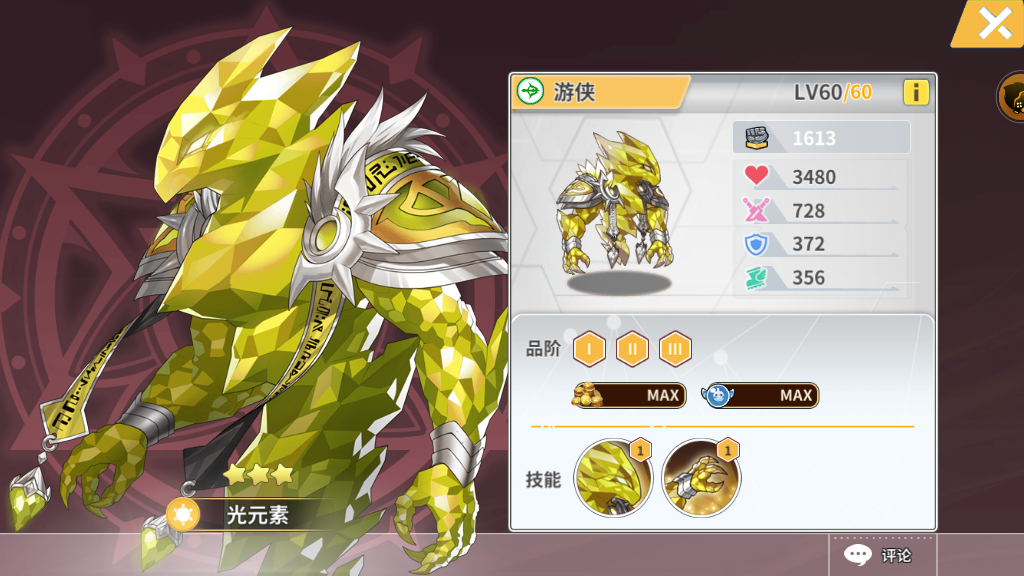Click the rank II hexagon badge
The height and width of the screenshot is (576, 1024).
tap(632, 349)
